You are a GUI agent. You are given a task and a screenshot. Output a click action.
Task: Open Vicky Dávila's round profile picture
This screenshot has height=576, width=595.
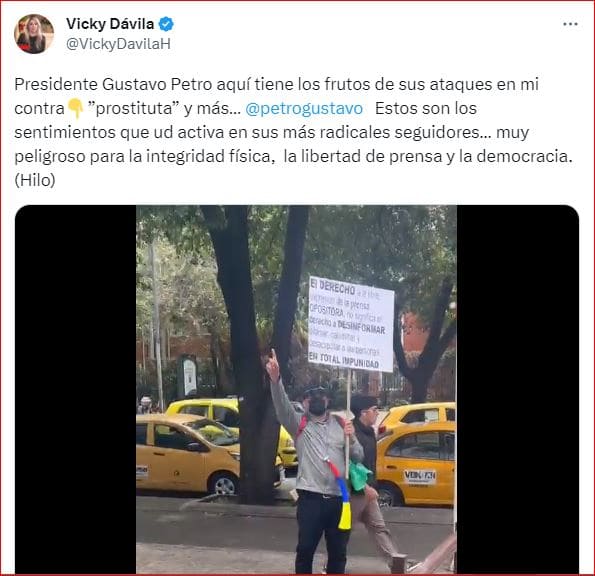[34, 34]
